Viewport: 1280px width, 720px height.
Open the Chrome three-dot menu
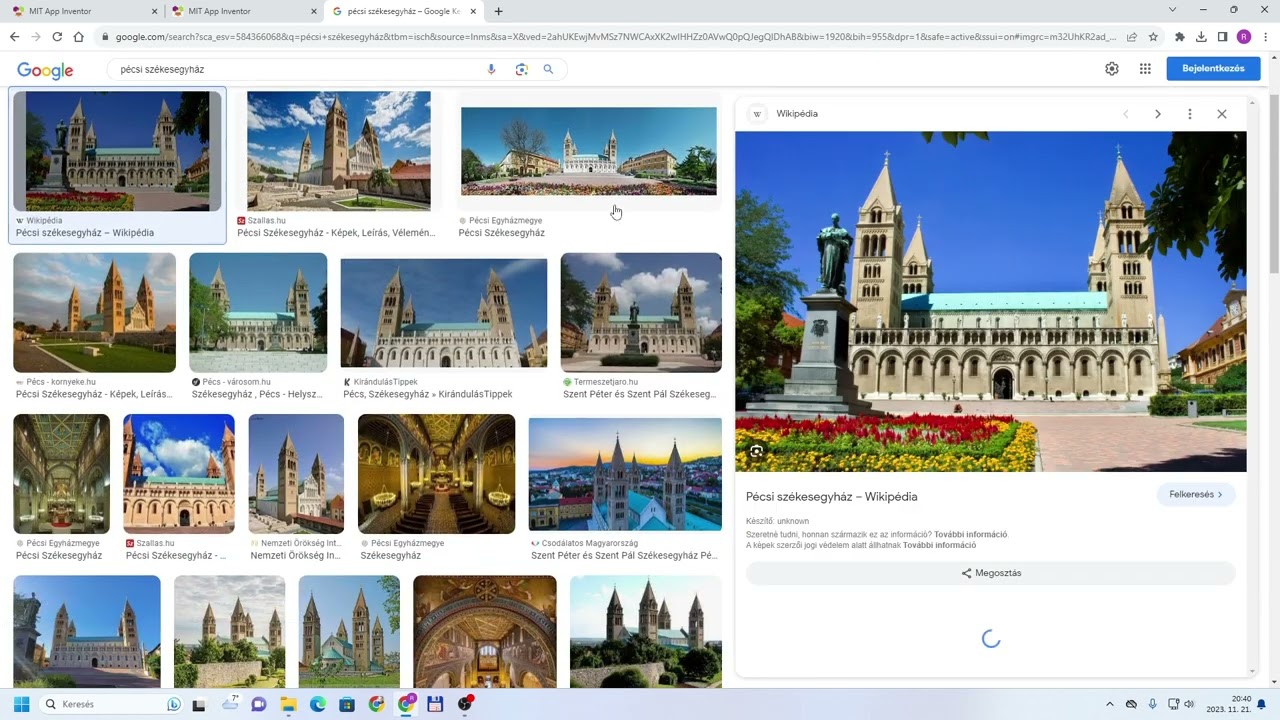coord(1264,37)
